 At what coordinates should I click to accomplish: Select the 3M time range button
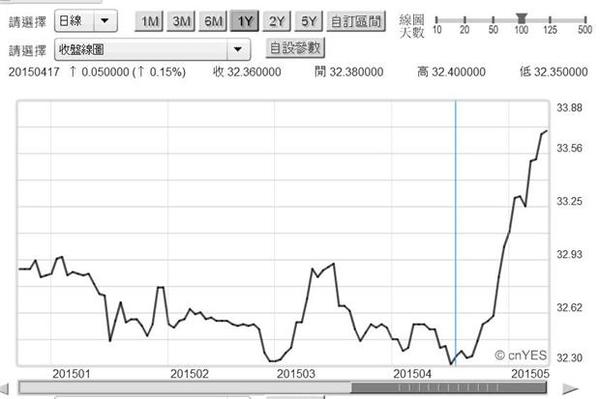181,21
